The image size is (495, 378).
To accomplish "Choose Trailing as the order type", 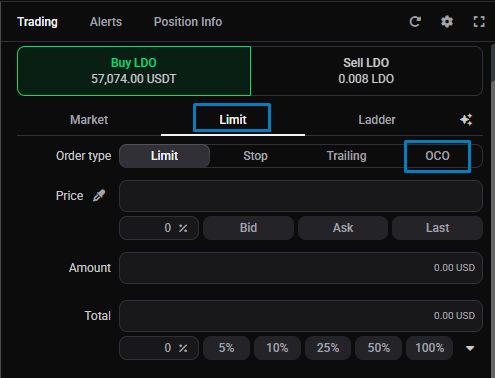I will click(346, 156).
